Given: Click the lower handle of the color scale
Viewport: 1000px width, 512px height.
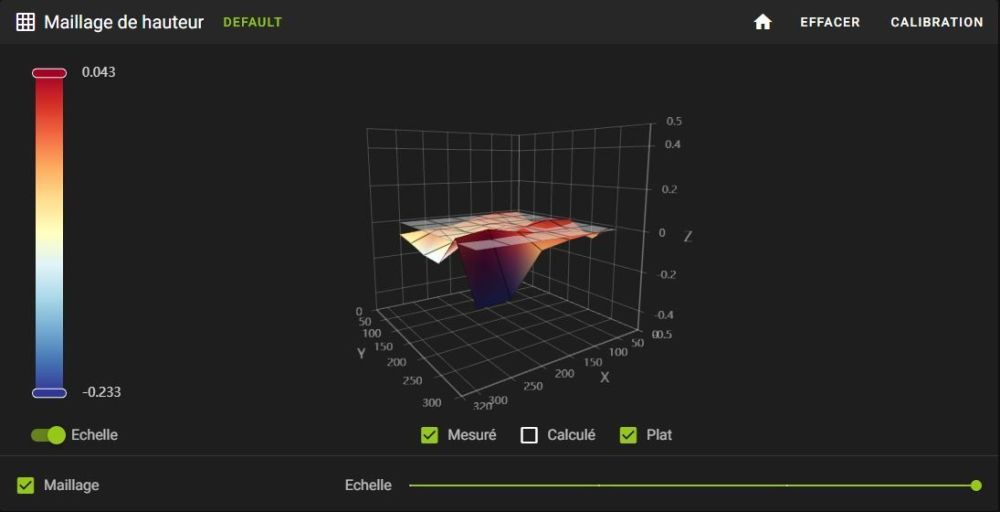Looking at the screenshot, I should click(49, 393).
